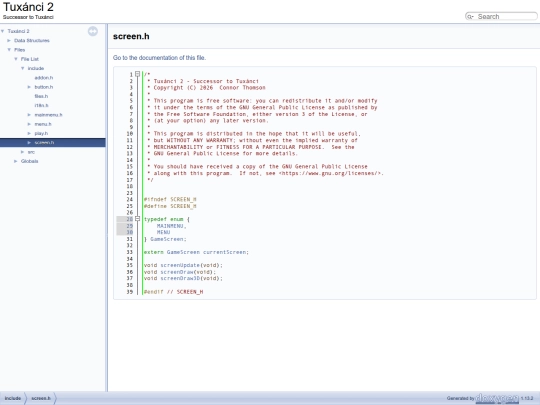Expand the src folder node
This screenshot has height=405, width=540.
pos(23,152)
